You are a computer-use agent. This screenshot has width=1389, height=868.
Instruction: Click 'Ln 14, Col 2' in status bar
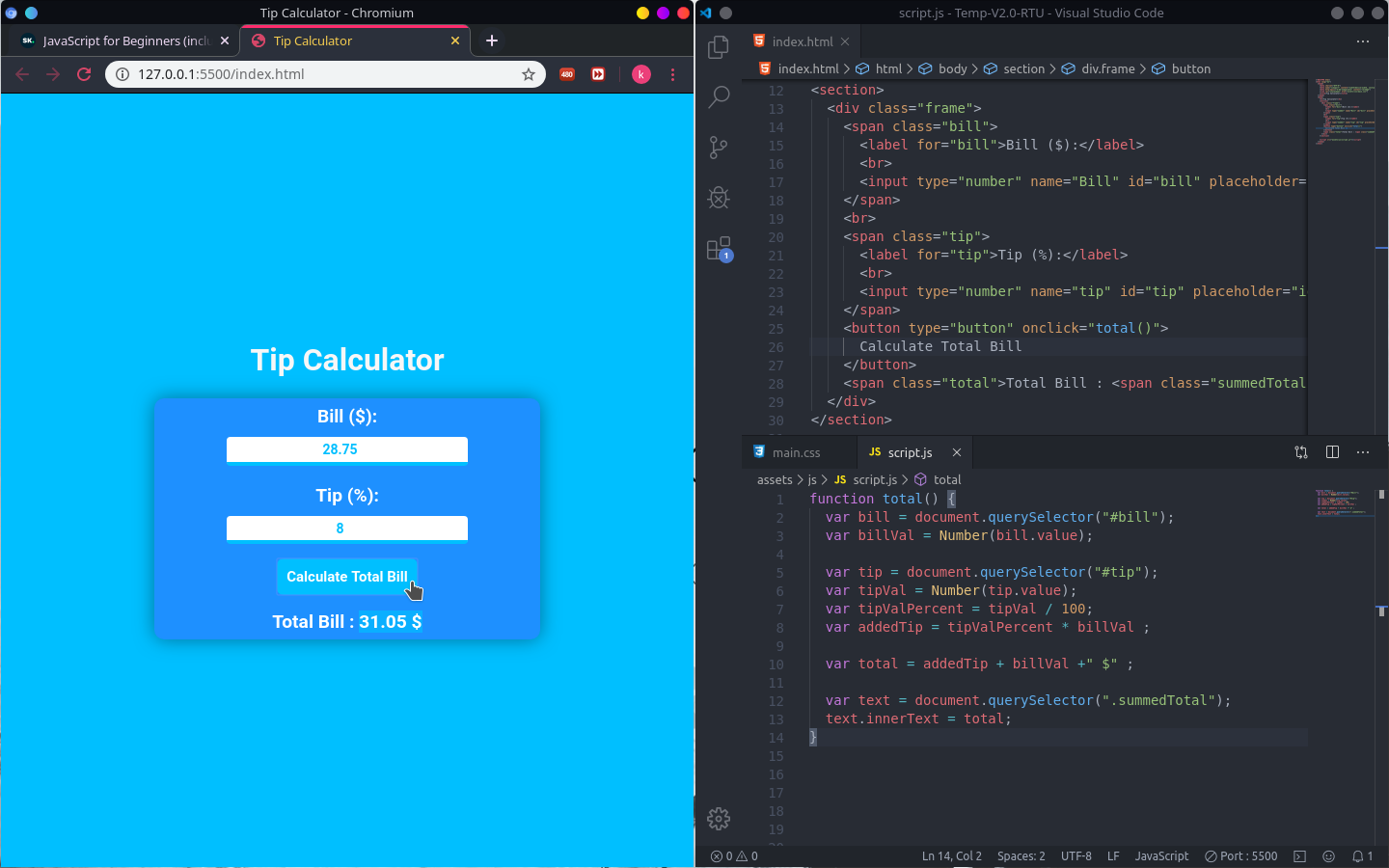951,856
